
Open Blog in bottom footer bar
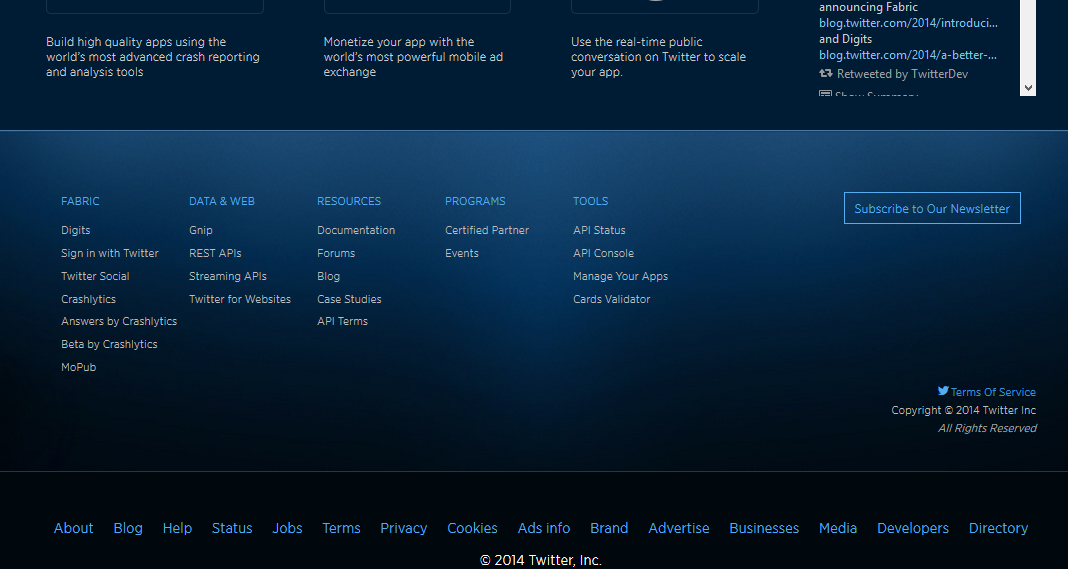[128, 528]
